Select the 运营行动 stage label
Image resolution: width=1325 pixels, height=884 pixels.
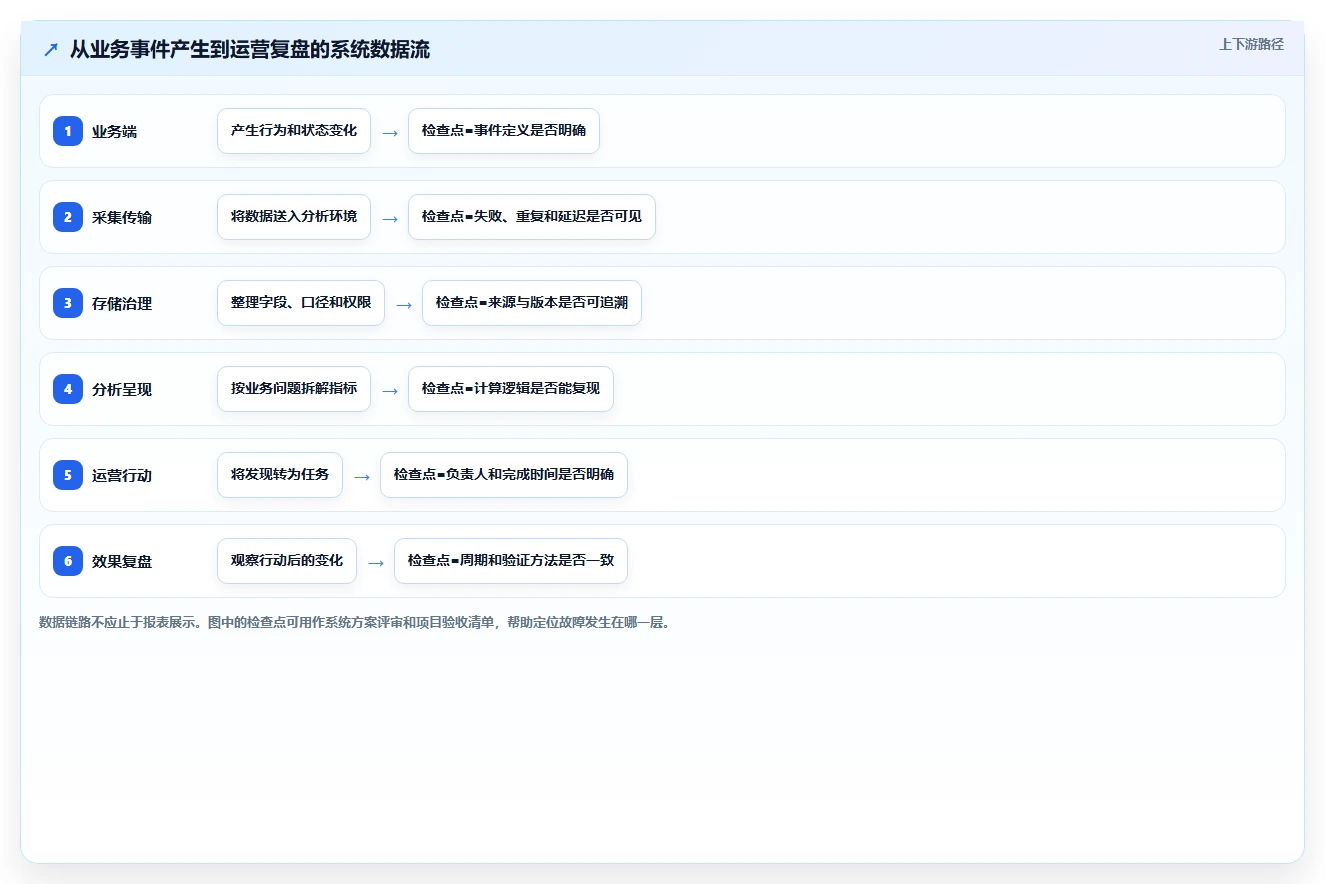pyautogui.click(x=122, y=475)
